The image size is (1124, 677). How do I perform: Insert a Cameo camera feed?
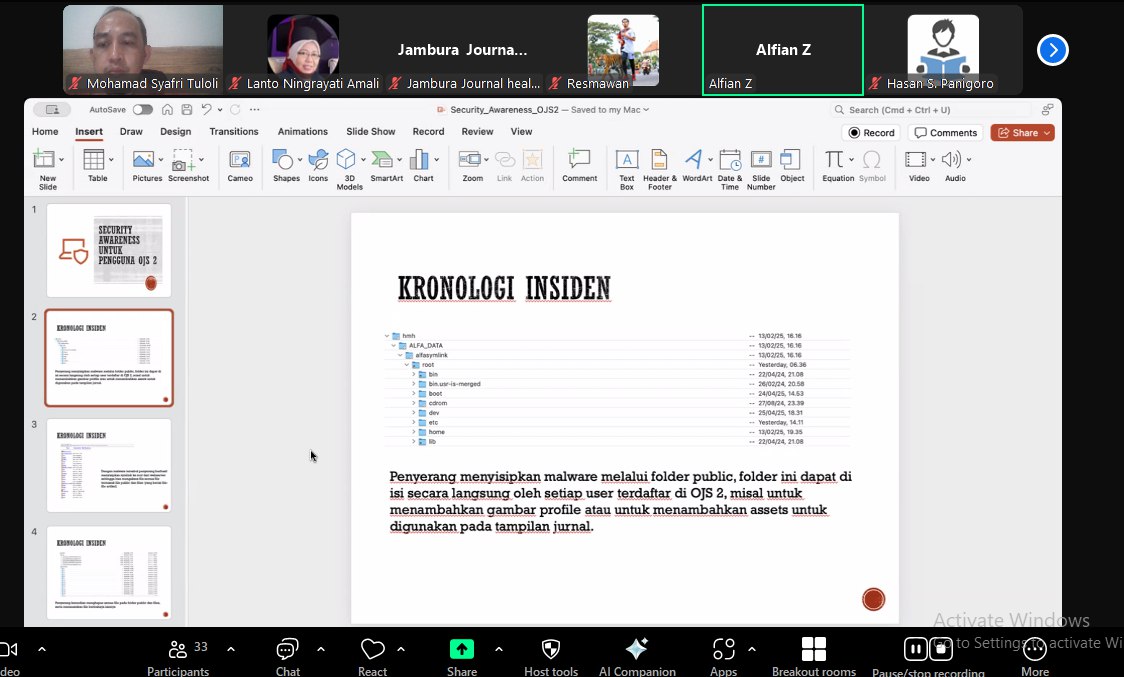click(239, 166)
